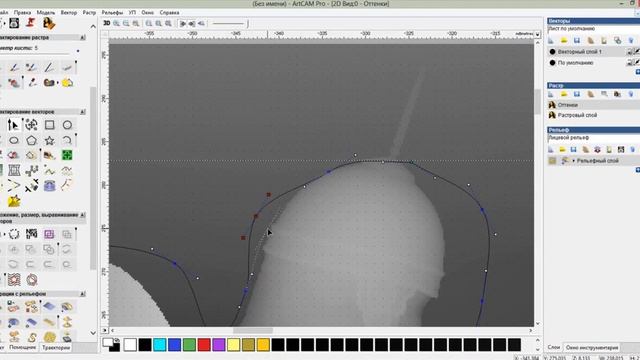Click the open folder icon in Raster panel
Screen dimensions: 640x360
564,94
